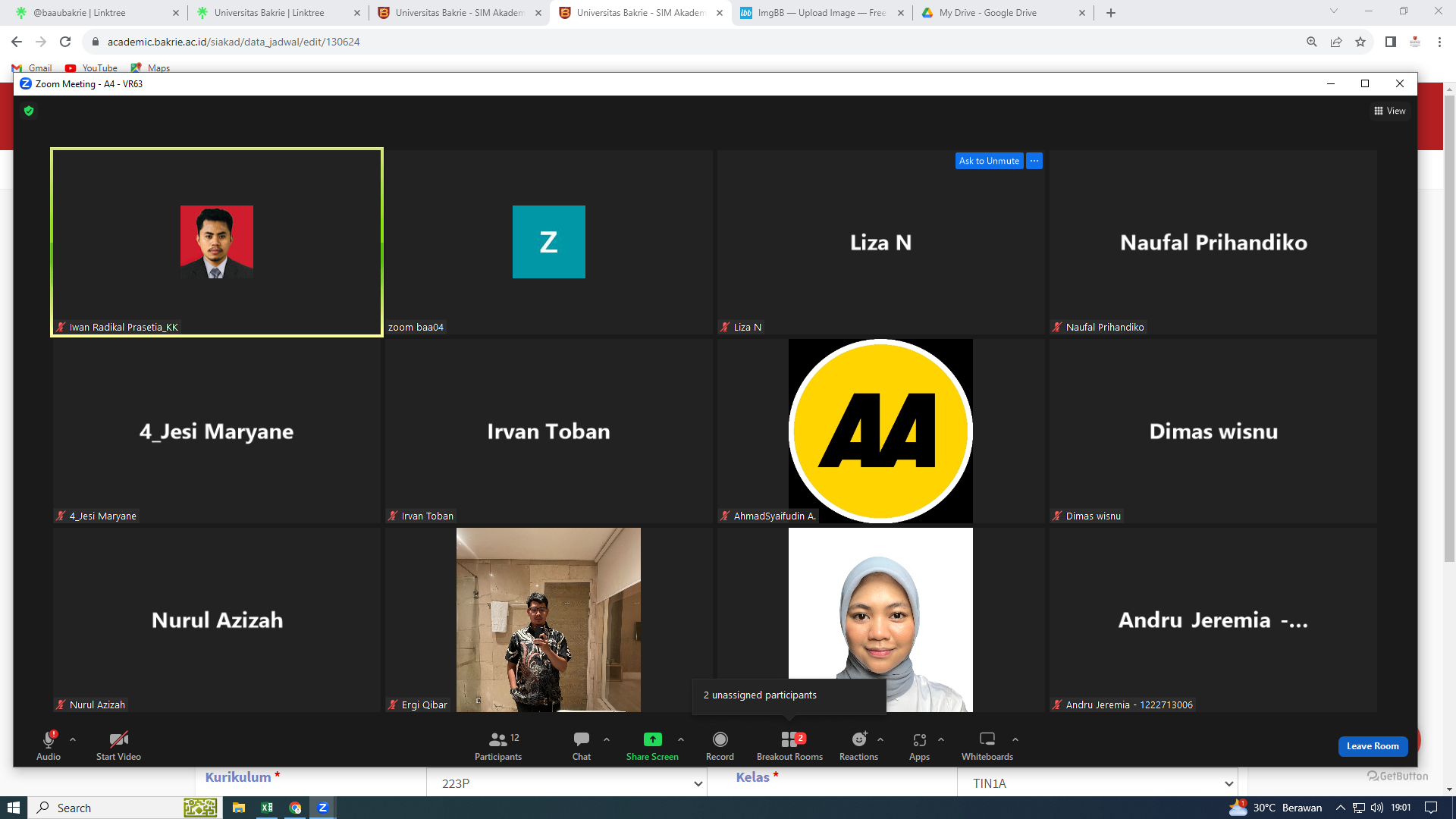The height and width of the screenshot is (819, 1456).
Task: Close the ImgBB browser tab
Action: tap(901, 13)
